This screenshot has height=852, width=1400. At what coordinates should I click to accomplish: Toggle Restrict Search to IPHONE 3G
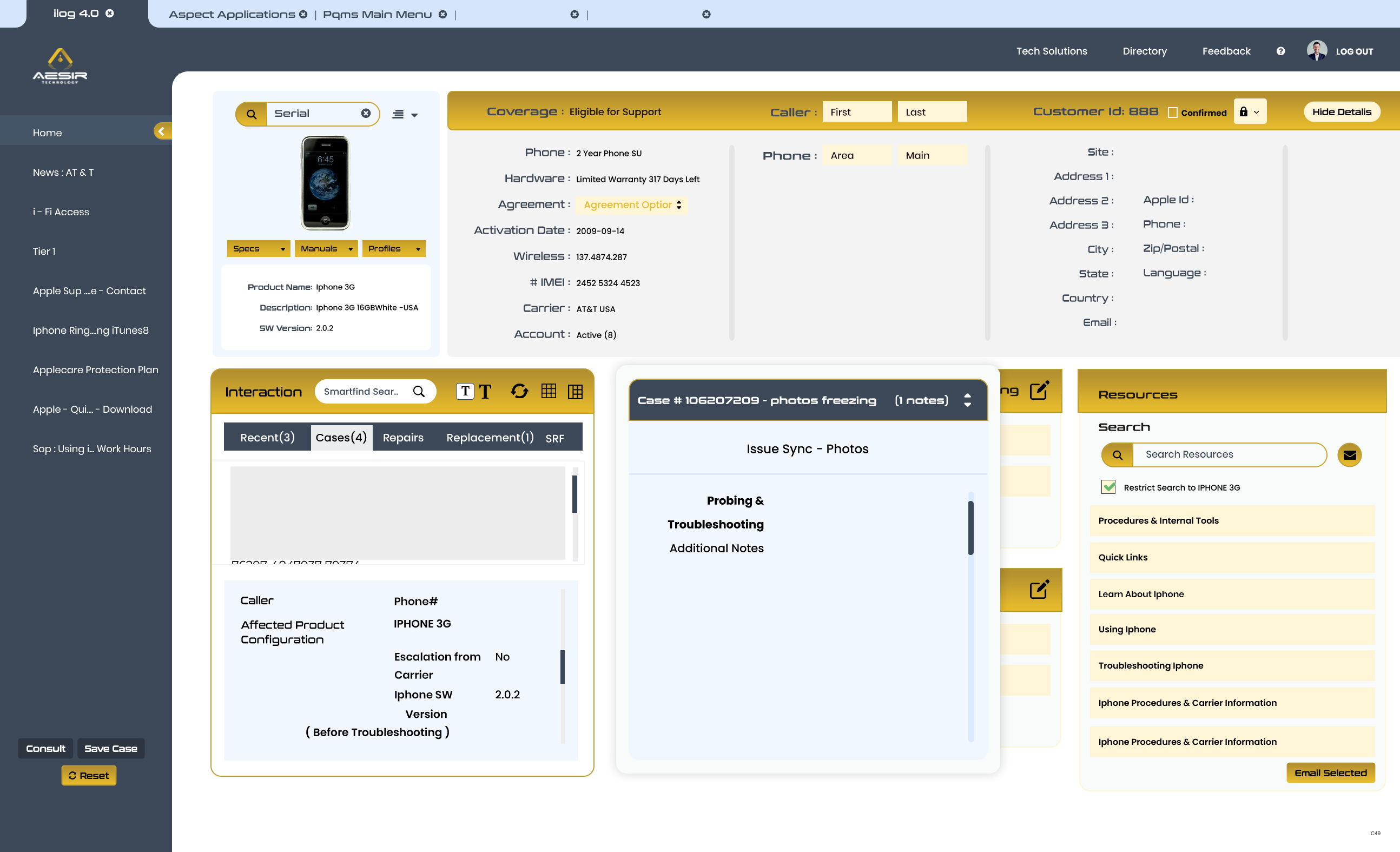click(x=1108, y=487)
